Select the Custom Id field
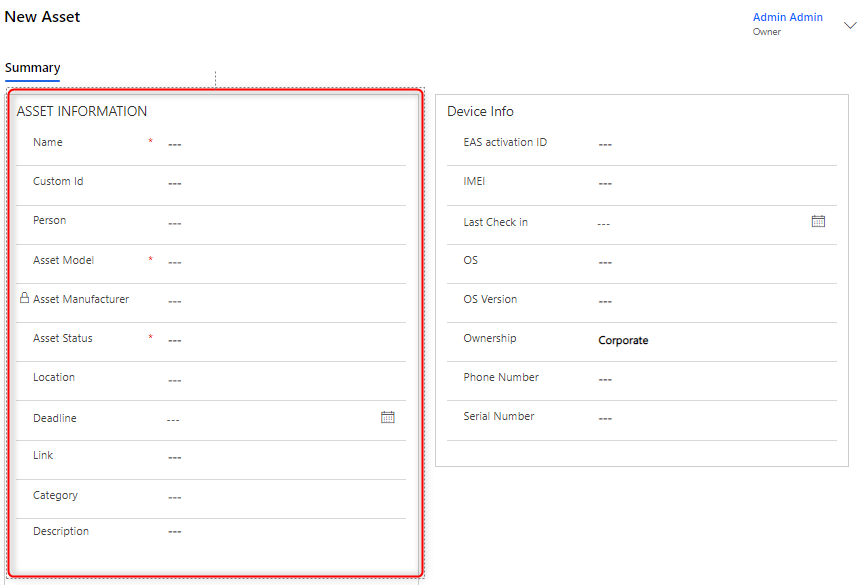The width and height of the screenshot is (861, 585). pyautogui.click(x=280, y=183)
